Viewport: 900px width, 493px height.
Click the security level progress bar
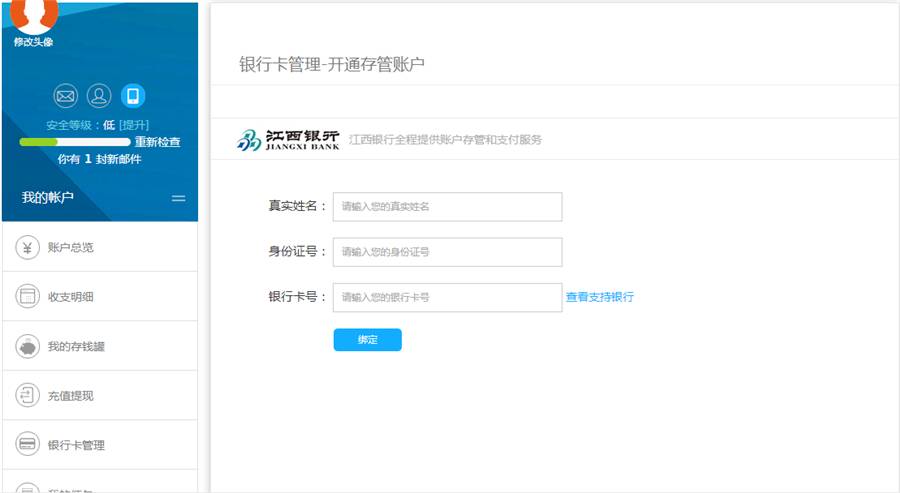point(75,142)
